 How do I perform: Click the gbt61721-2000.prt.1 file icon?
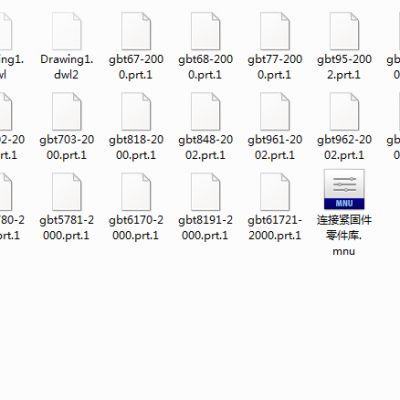click(275, 192)
